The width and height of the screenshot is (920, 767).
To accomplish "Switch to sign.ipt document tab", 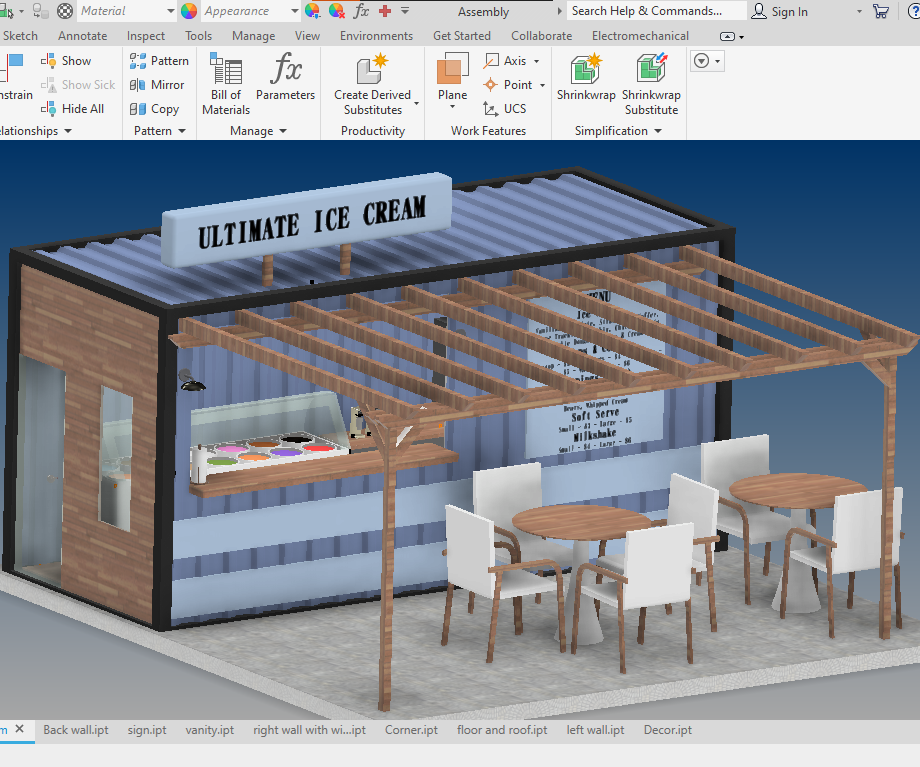I will coord(147,730).
